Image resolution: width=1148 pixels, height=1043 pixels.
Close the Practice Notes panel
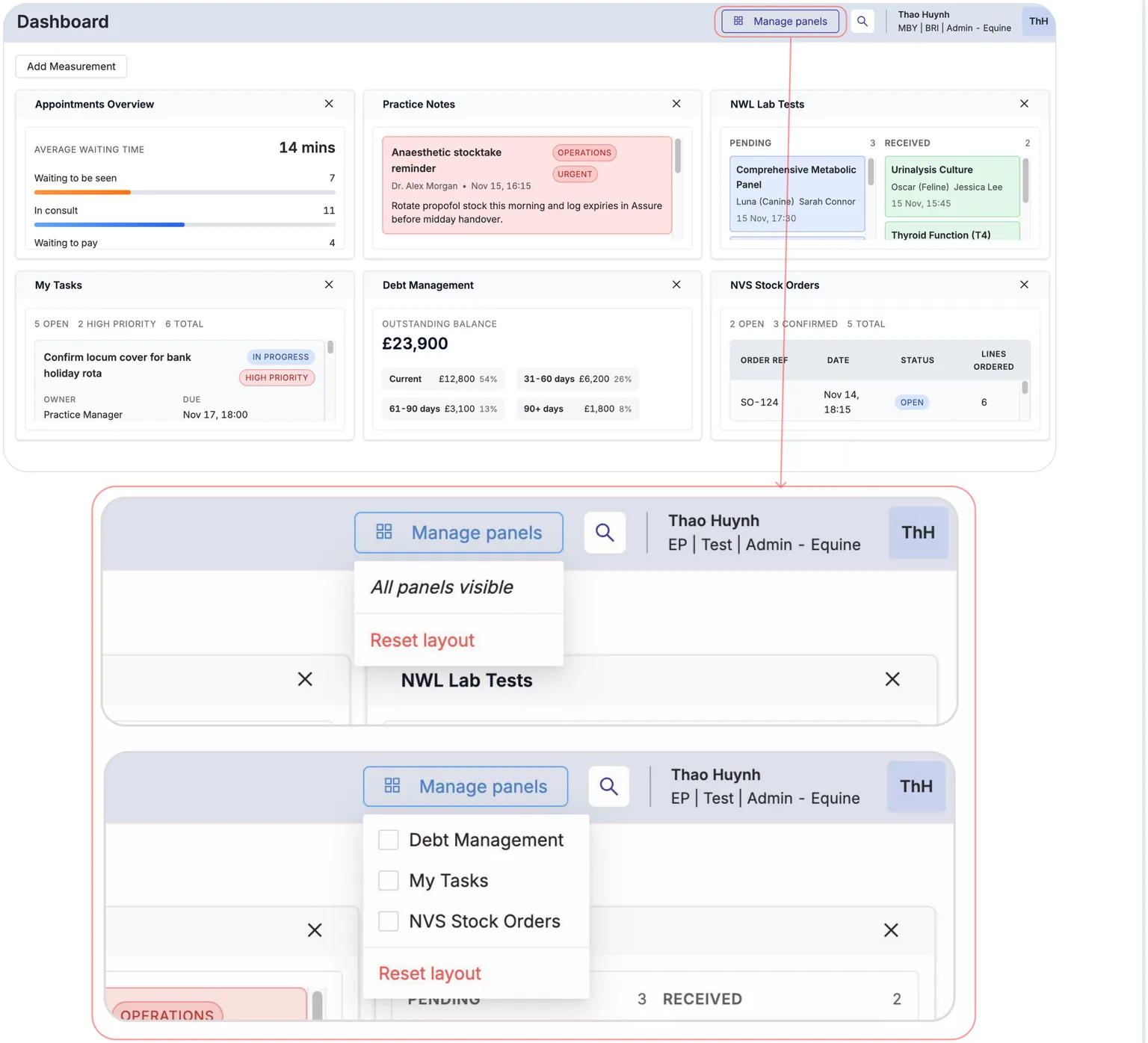(676, 104)
